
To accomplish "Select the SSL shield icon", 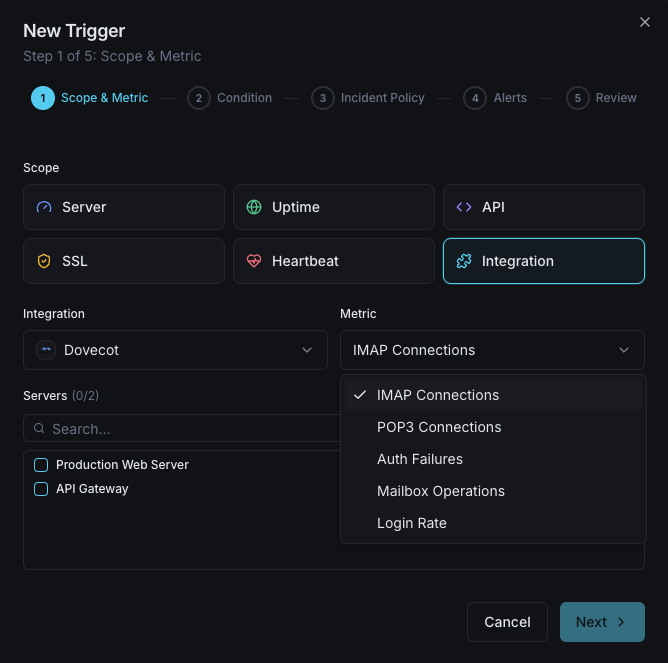I will tap(44, 261).
